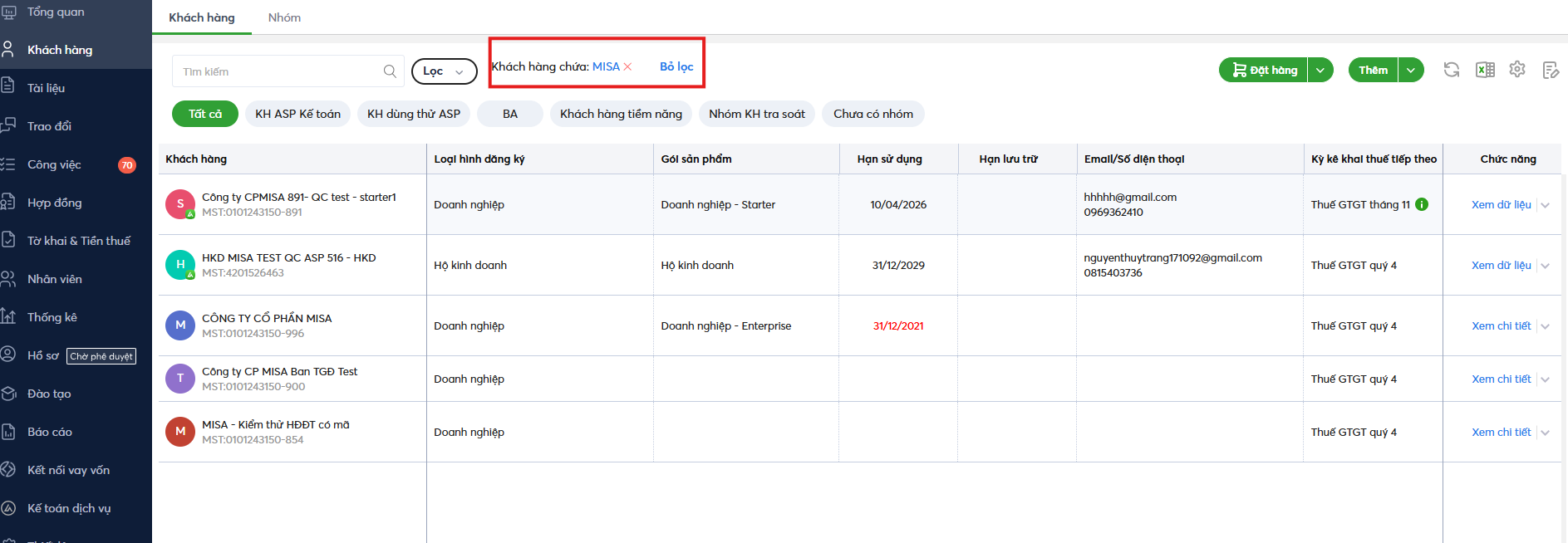Click the search magnifier icon
Screen dimensions: 1568x543
click(x=390, y=71)
